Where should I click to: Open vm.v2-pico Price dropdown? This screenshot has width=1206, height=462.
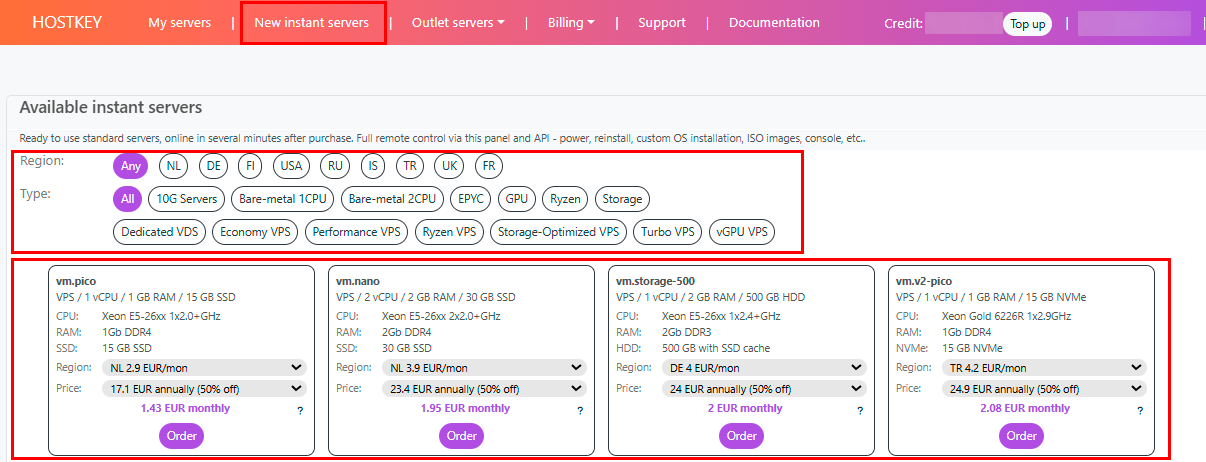(x=1044, y=389)
